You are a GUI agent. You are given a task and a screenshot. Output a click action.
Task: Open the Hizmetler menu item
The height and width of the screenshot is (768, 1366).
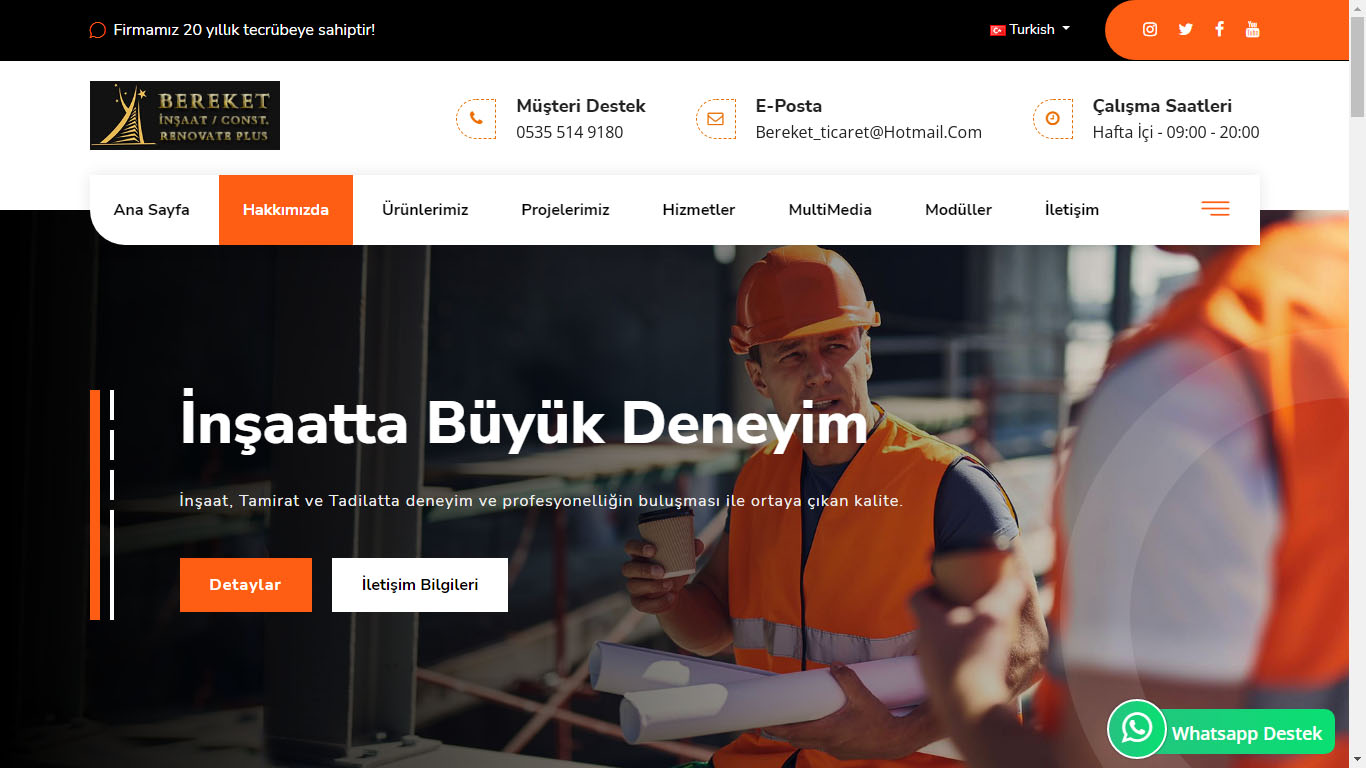tap(699, 210)
